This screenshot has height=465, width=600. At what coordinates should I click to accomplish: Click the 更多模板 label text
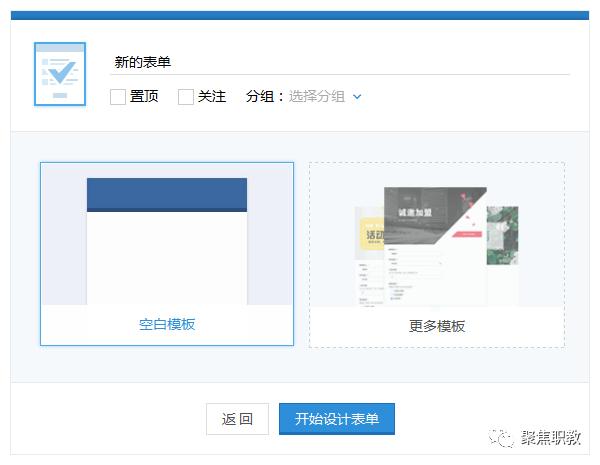(437, 326)
